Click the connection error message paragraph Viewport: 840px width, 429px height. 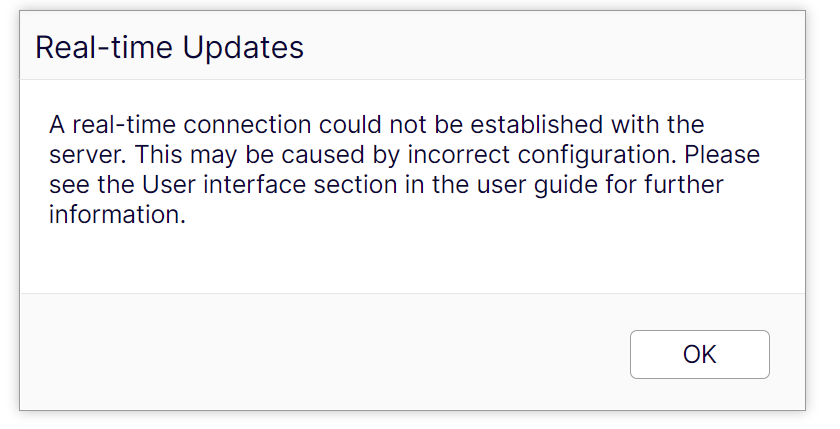pyautogui.click(x=400, y=171)
